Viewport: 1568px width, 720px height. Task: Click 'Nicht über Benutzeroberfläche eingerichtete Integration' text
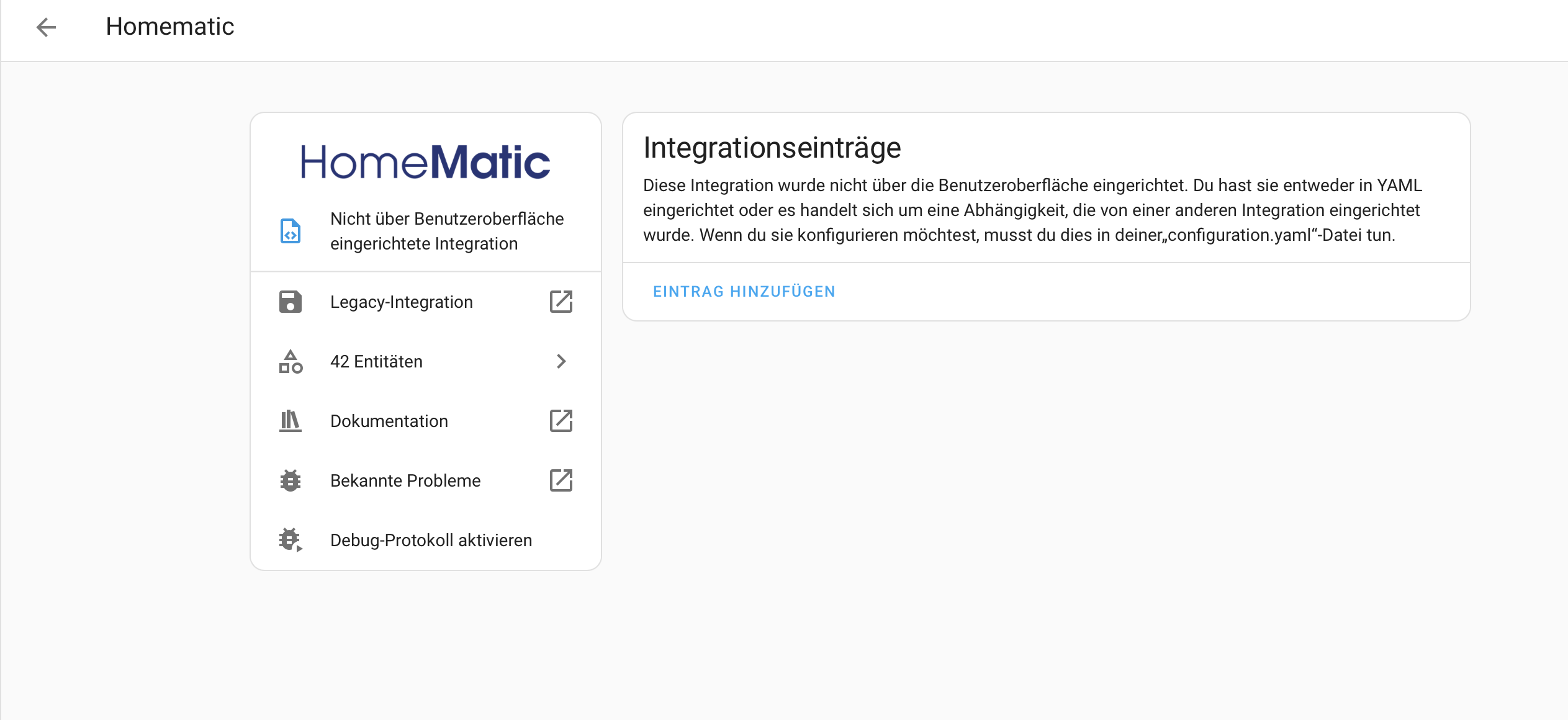coord(447,231)
